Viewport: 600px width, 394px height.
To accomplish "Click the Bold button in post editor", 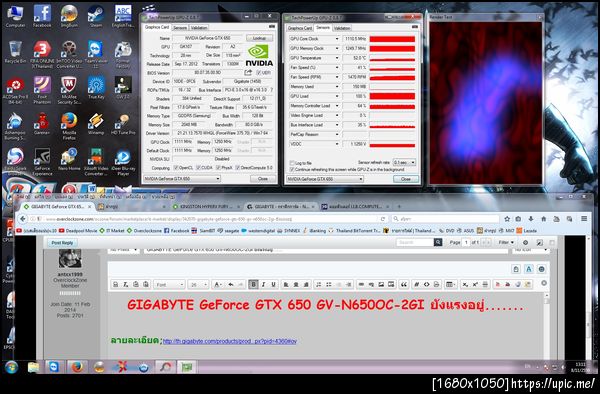I will pyautogui.click(x=253, y=284).
